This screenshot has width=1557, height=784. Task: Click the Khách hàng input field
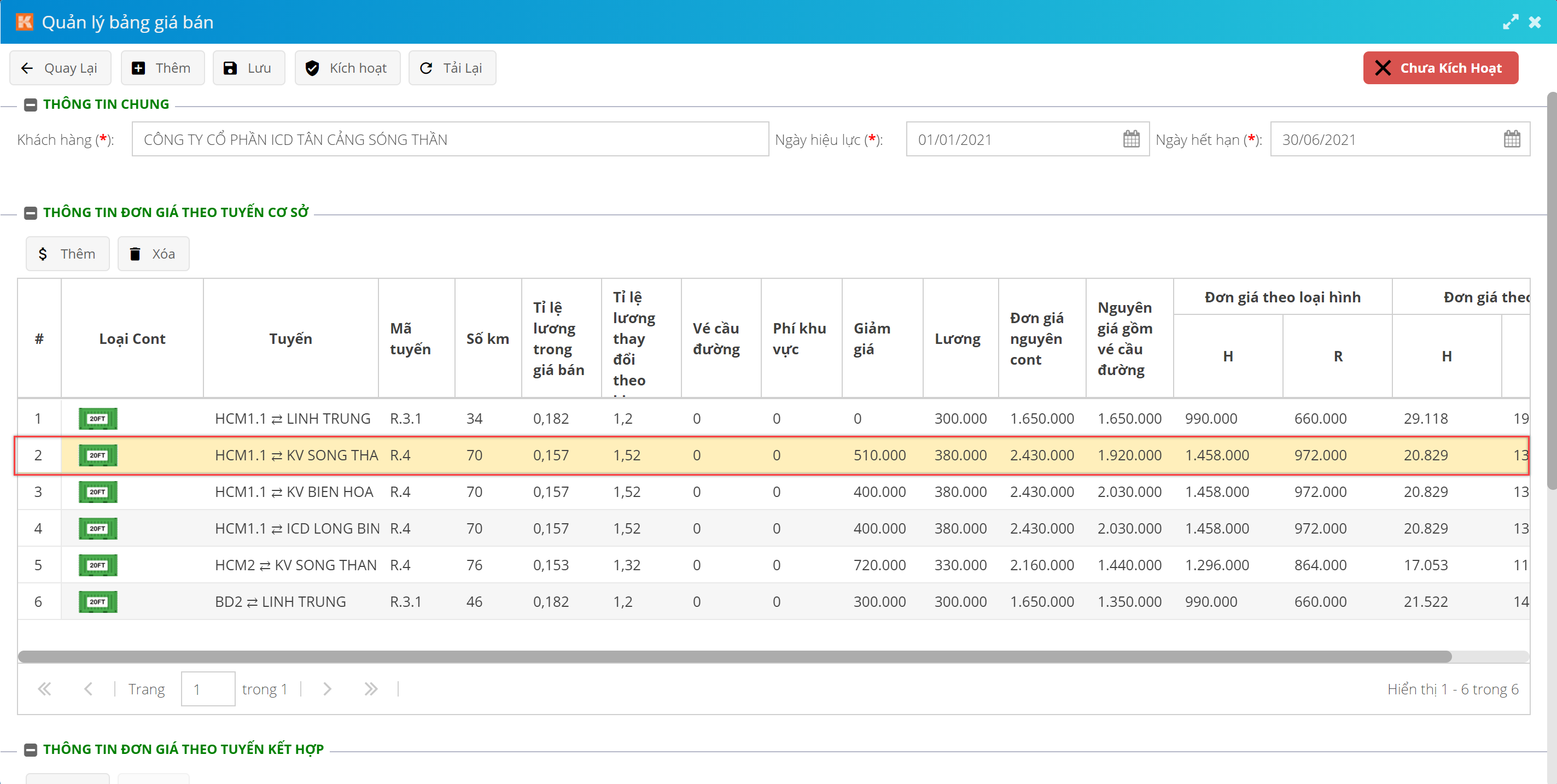coord(450,139)
